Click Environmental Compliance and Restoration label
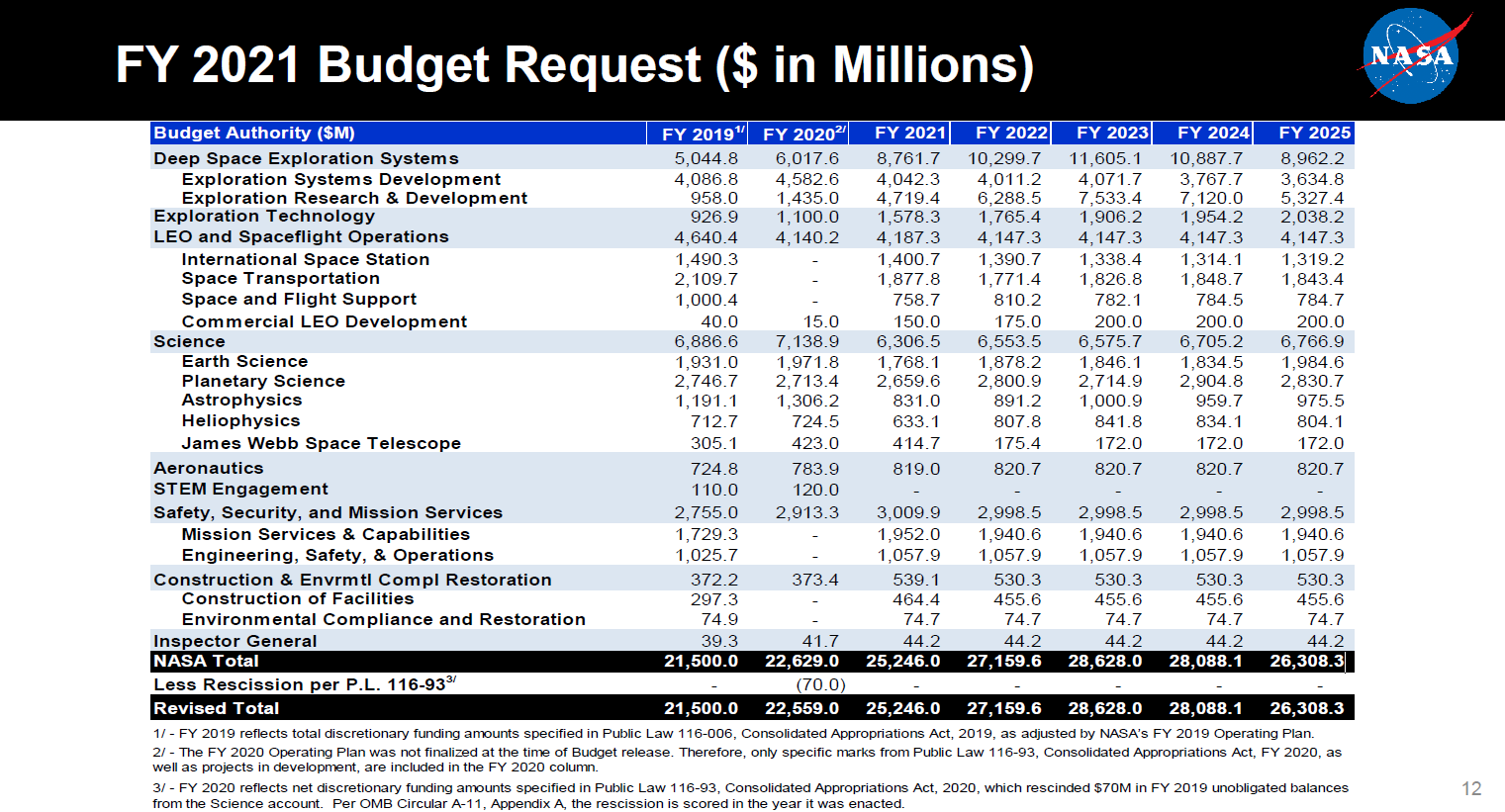This screenshot has height=812, width=1505. tap(384, 619)
